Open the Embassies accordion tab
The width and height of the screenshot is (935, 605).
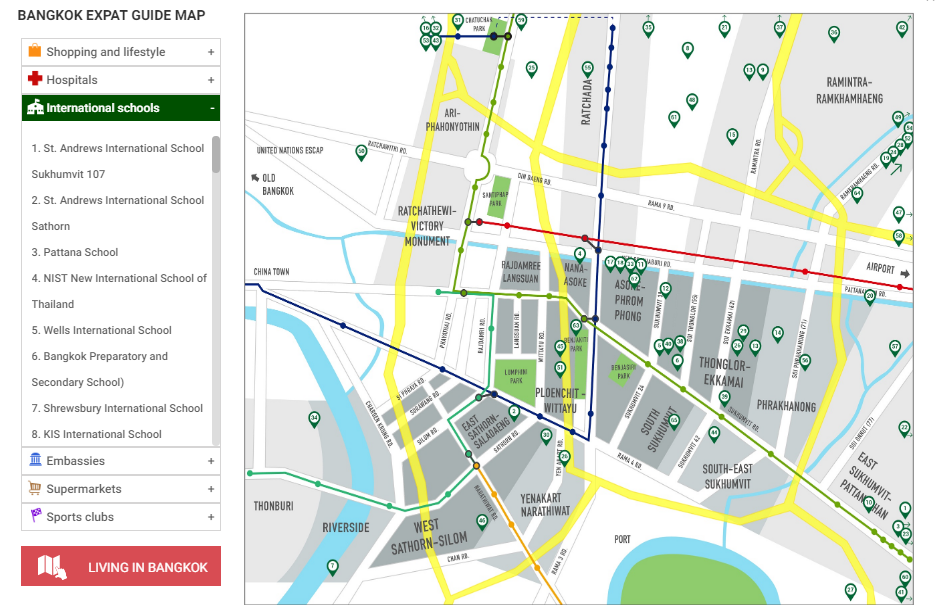coord(120,461)
